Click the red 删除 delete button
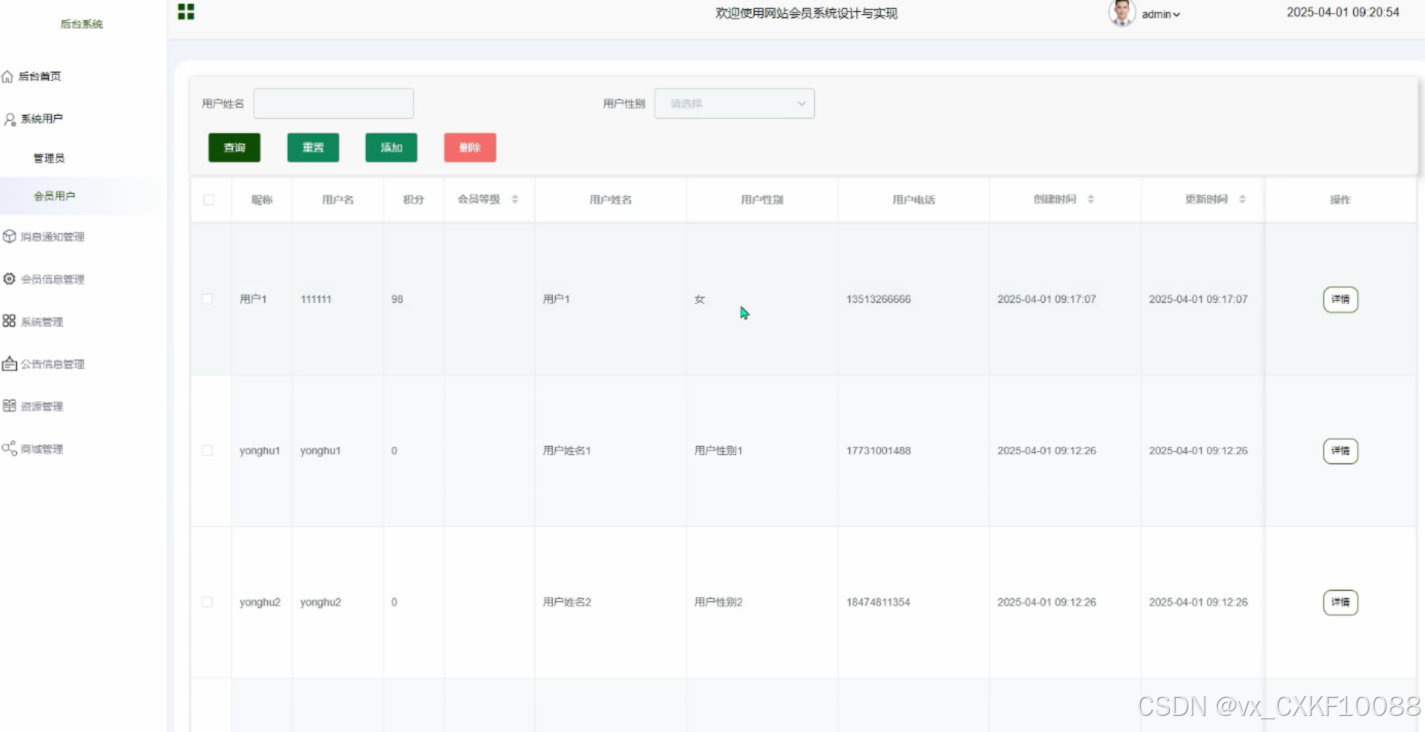Image resolution: width=1425 pixels, height=732 pixels. pyautogui.click(x=470, y=148)
